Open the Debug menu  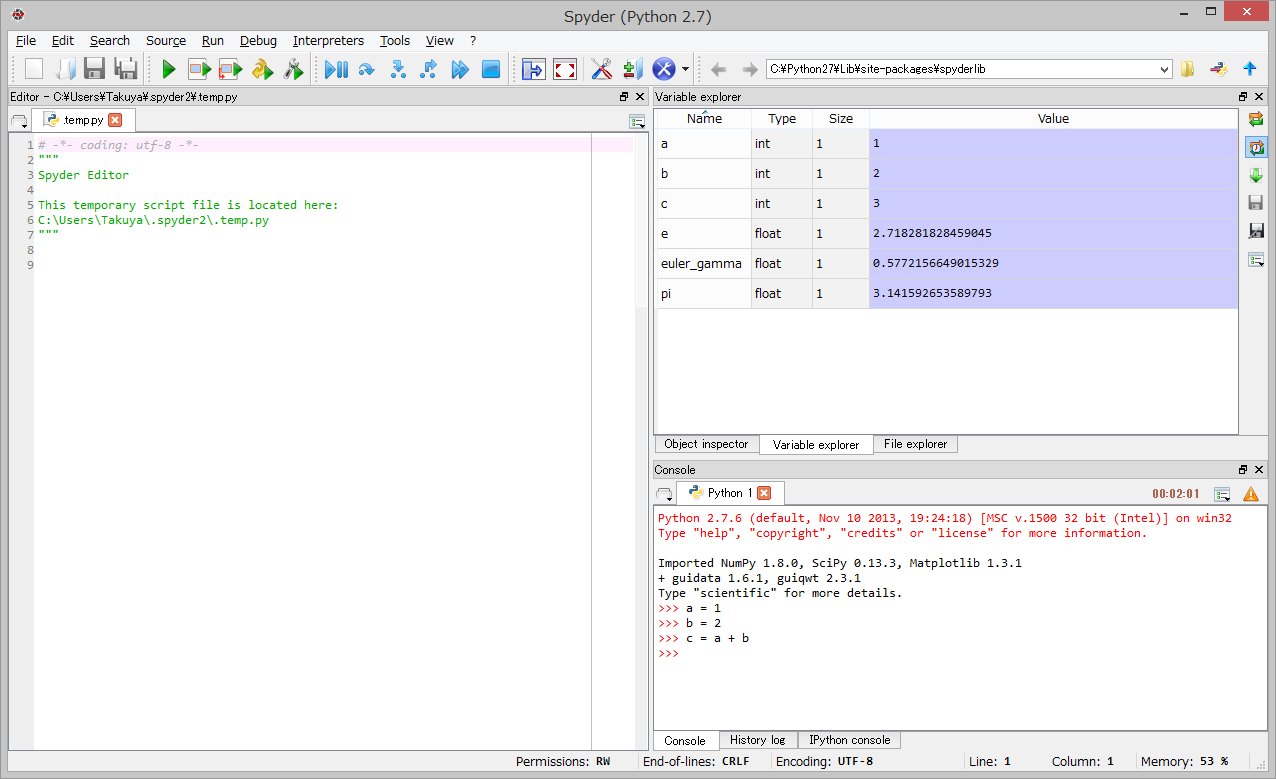coord(258,41)
